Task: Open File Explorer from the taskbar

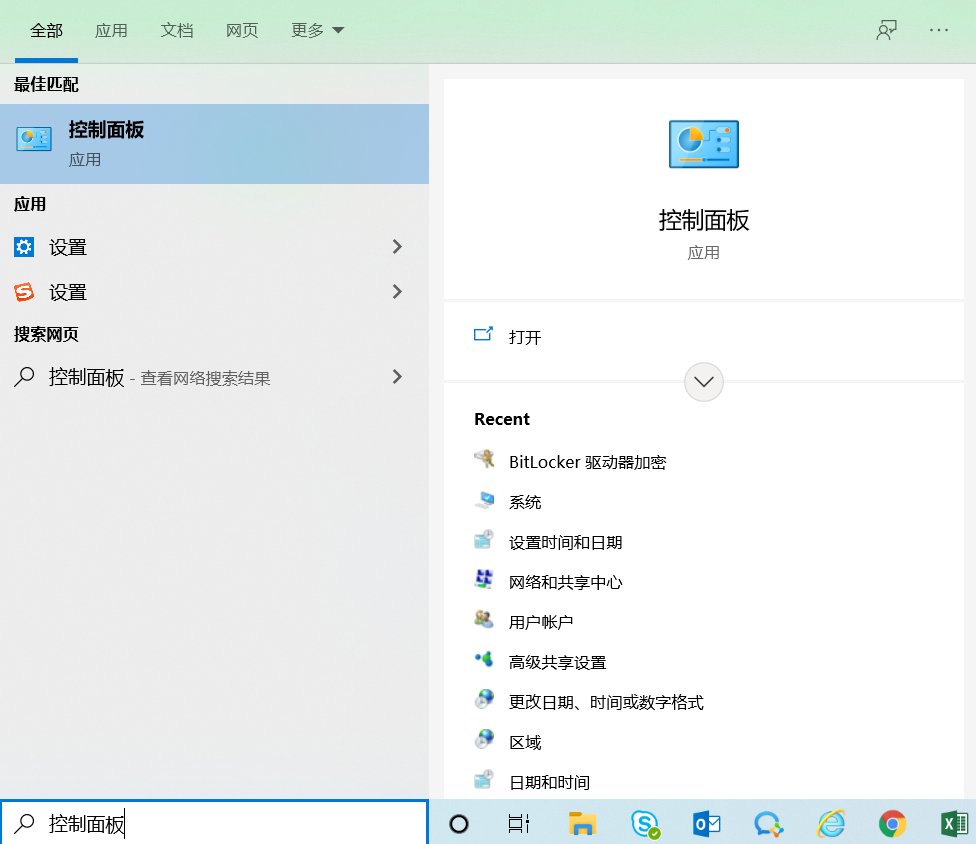Action: tap(582, 824)
